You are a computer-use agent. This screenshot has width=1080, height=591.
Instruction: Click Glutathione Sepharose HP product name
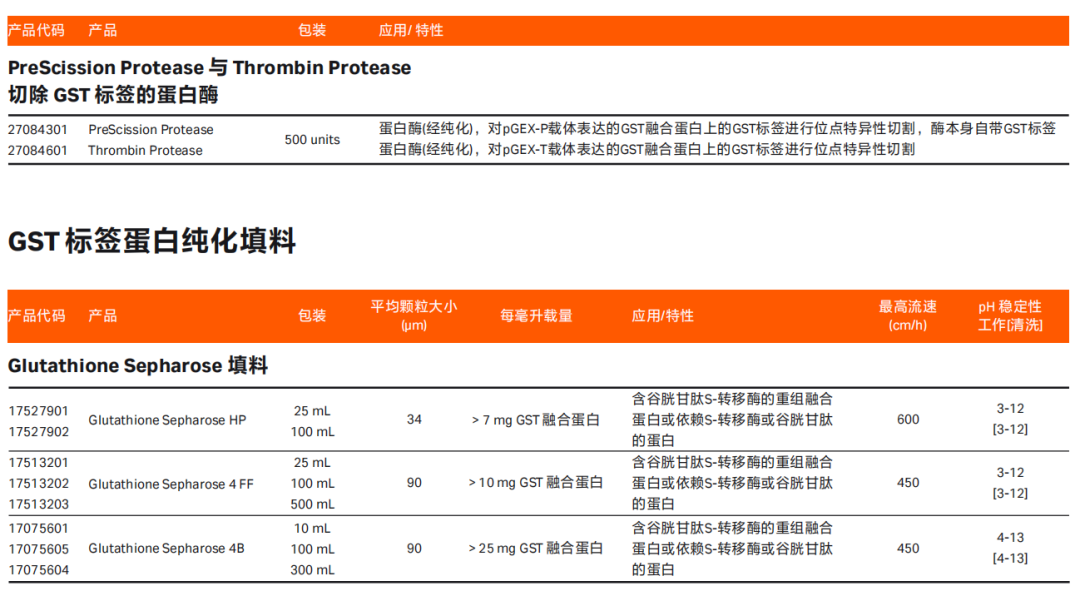[x=167, y=420]
